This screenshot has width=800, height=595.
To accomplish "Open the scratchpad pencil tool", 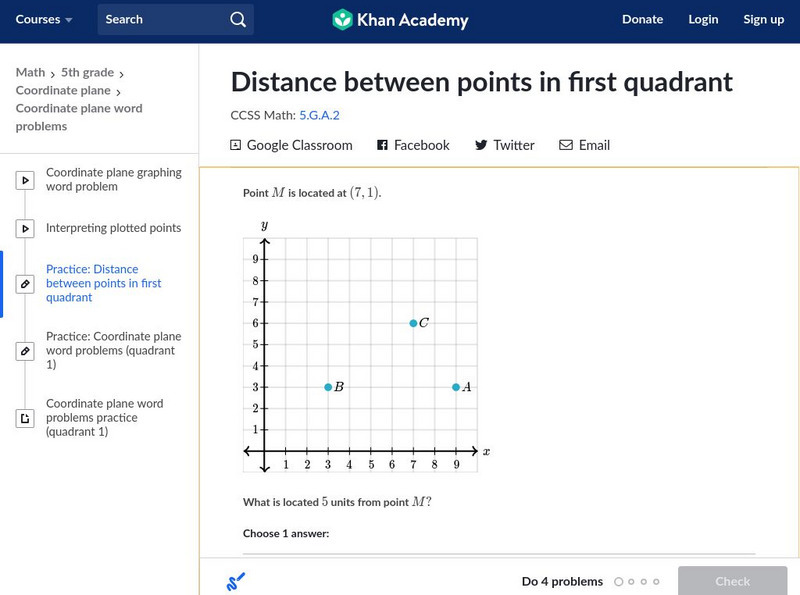I will pos(236,581).
